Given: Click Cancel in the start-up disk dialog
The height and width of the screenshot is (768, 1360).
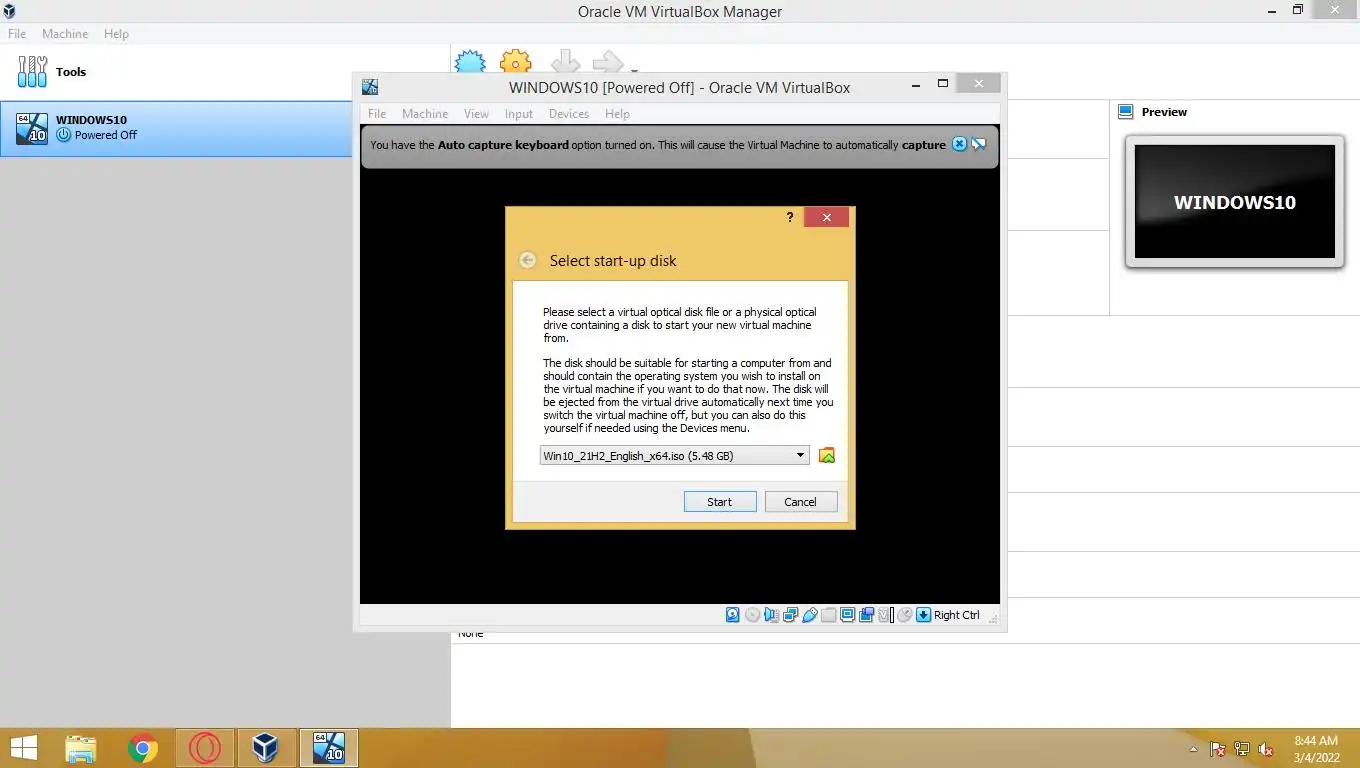Looking at the screenshot, I should (801, 502).
